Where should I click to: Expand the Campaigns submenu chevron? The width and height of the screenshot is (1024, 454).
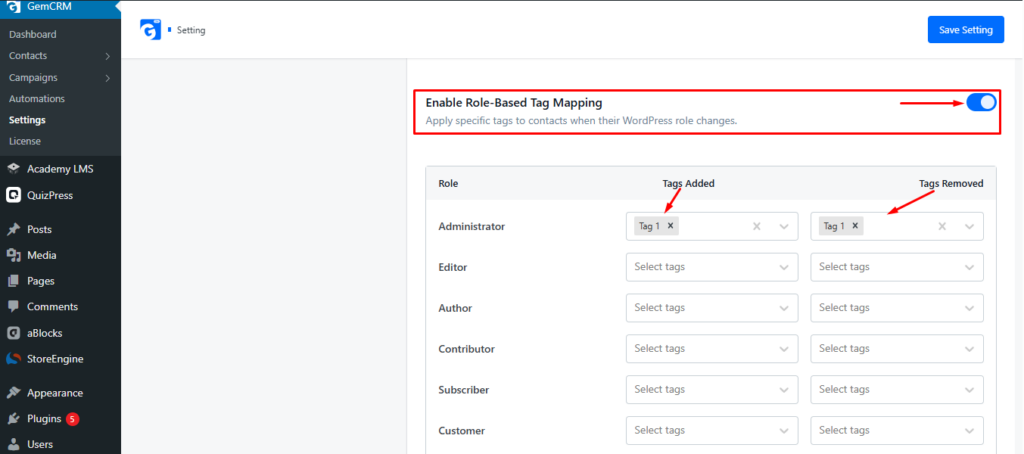pyautogui.click(x=108, y=78)
